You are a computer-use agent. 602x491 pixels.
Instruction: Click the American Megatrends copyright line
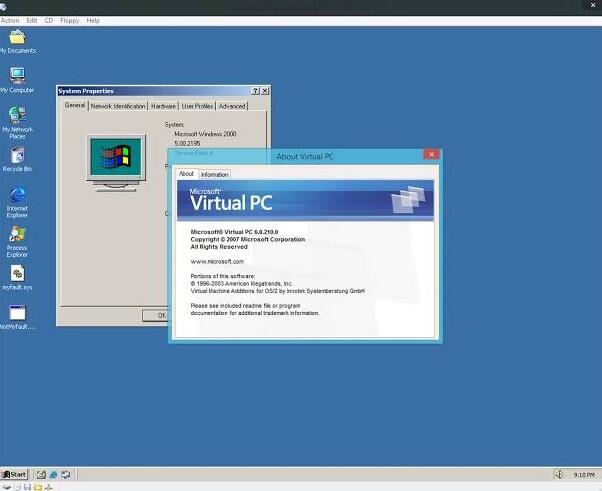coord(241,283)
